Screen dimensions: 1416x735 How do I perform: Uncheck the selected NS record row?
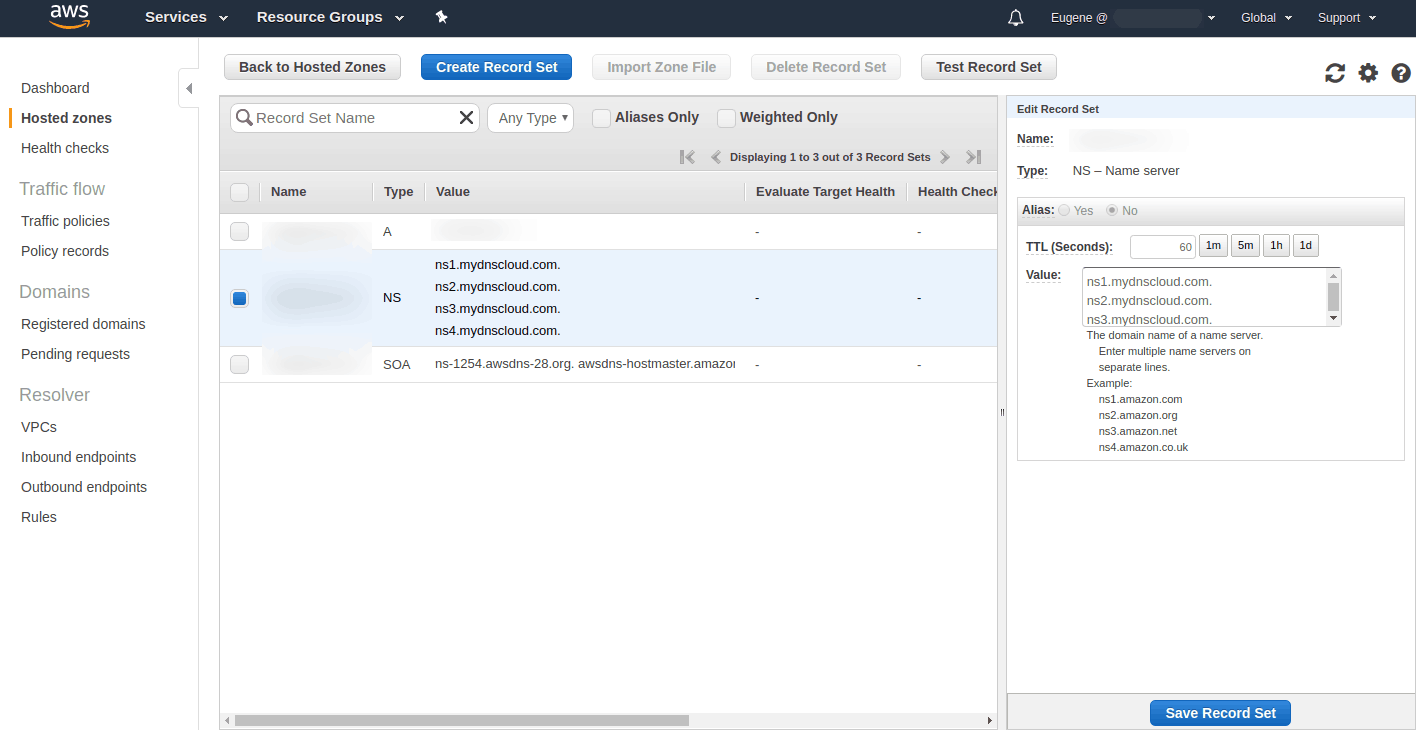click(x=239, y=297)
